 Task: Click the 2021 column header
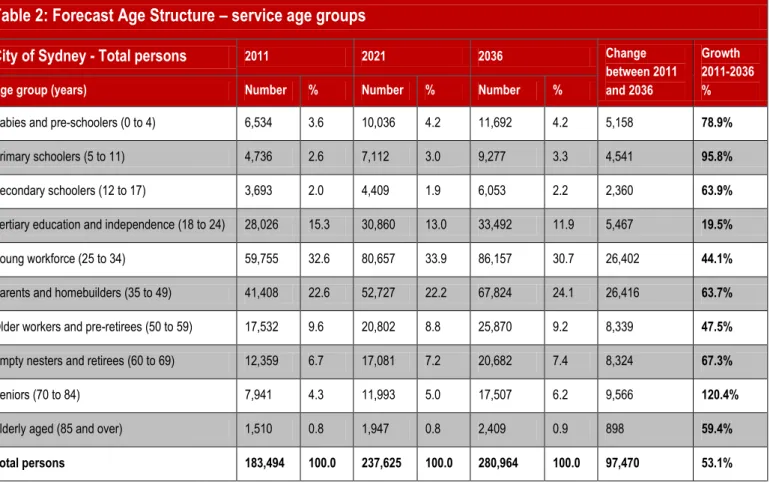373,56
